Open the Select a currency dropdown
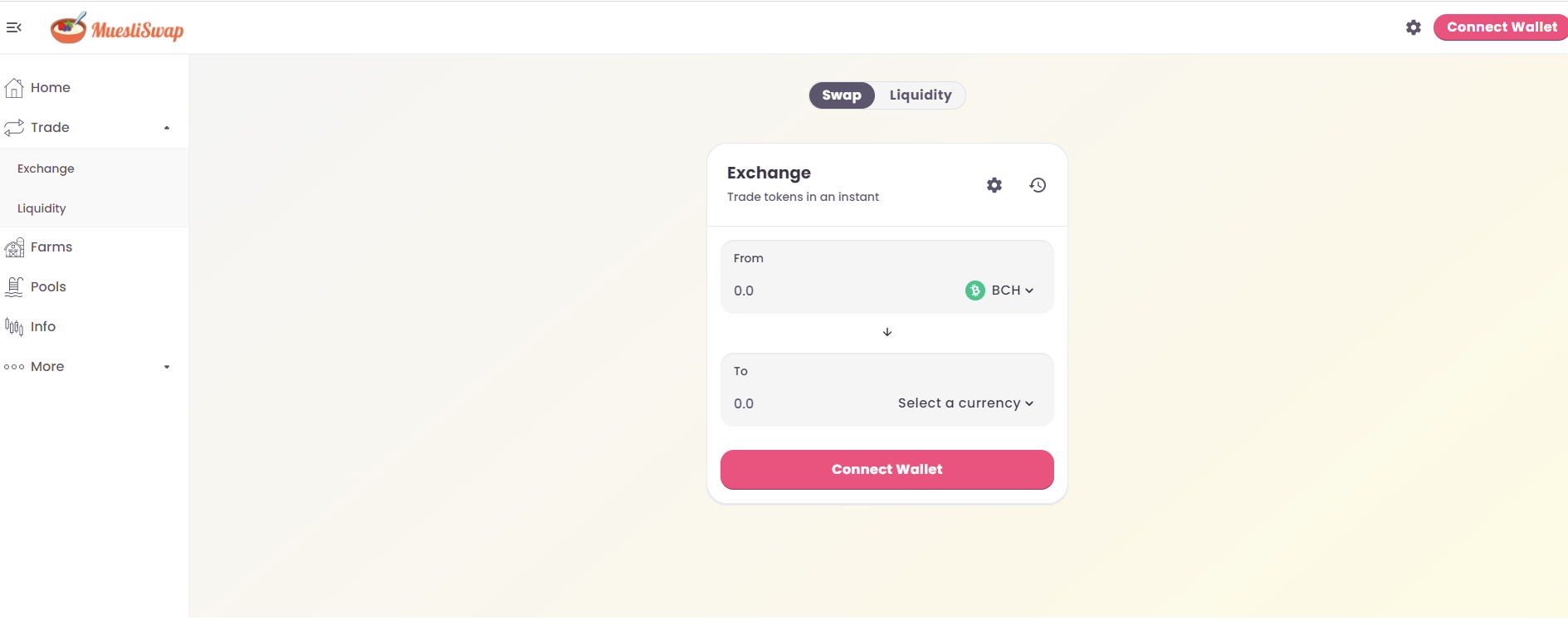The width and height of the screenshot is (1568, 625). point(966,403)
